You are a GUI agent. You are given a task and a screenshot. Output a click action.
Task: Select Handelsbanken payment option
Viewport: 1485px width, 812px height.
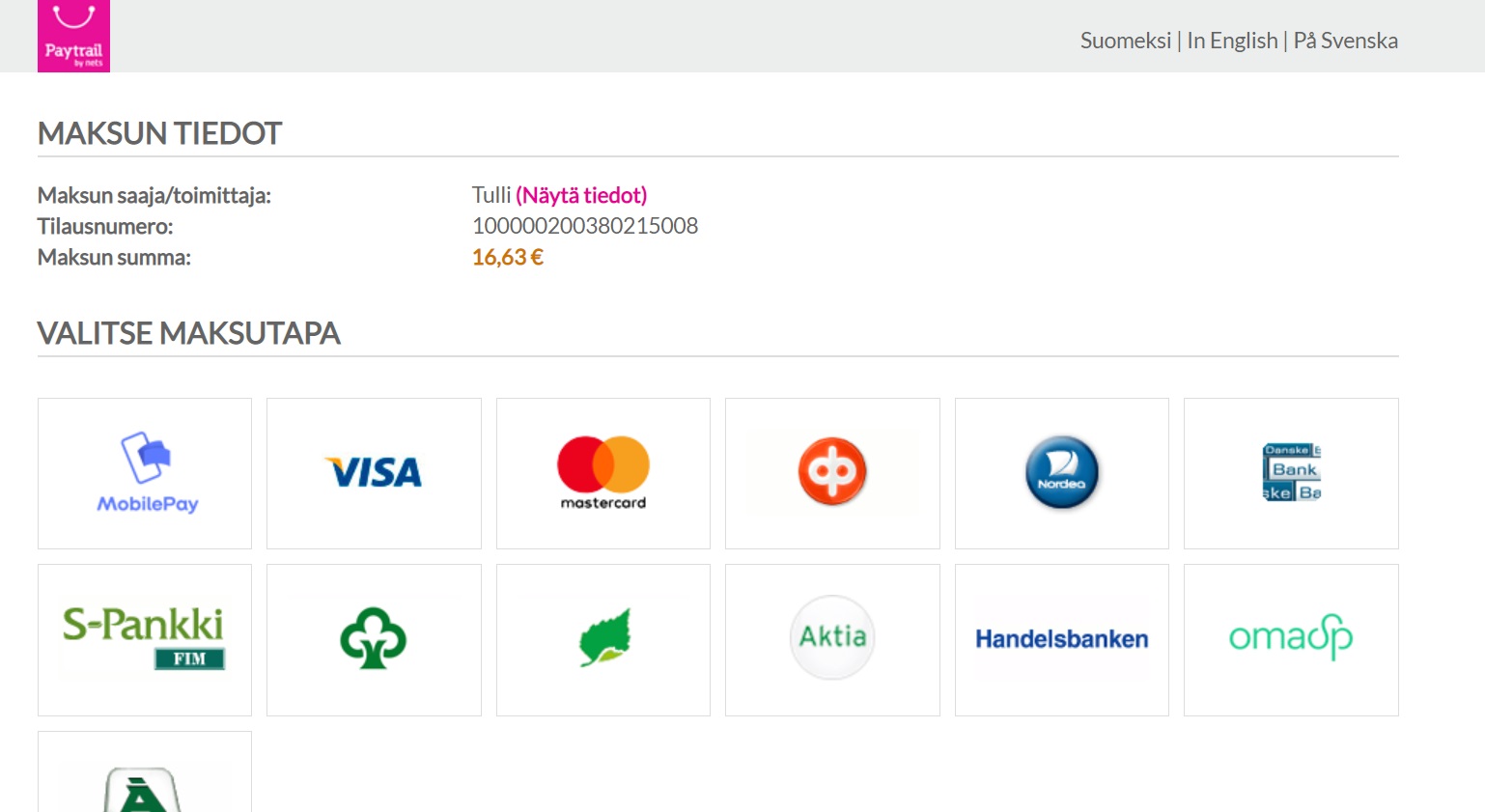click(1062, 640)
